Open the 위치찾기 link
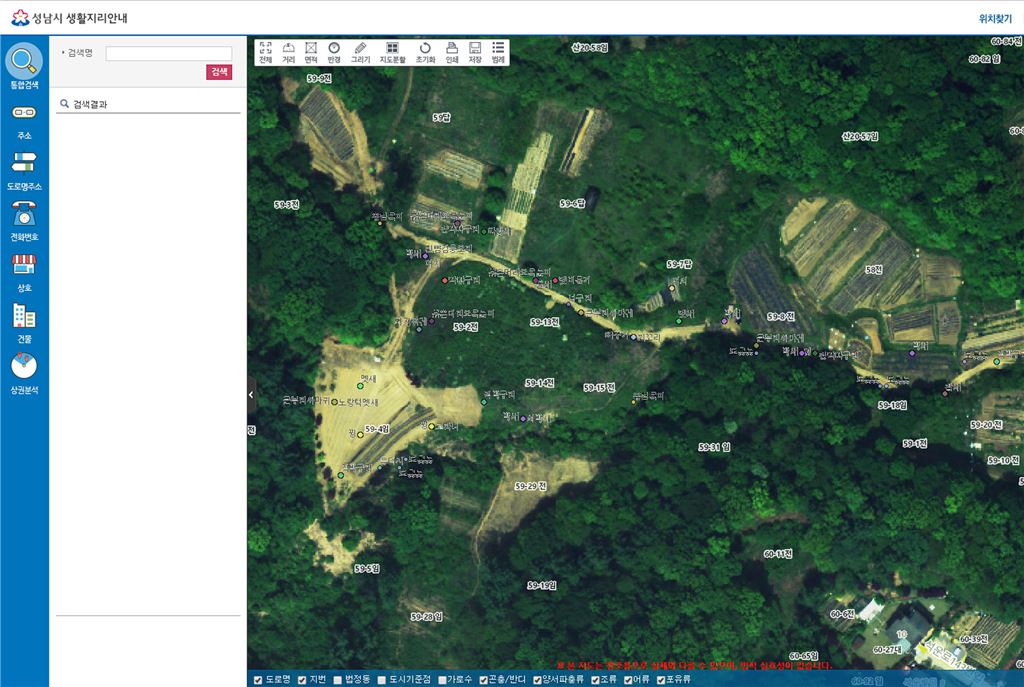1024x687 pixels. click(995, 18)
